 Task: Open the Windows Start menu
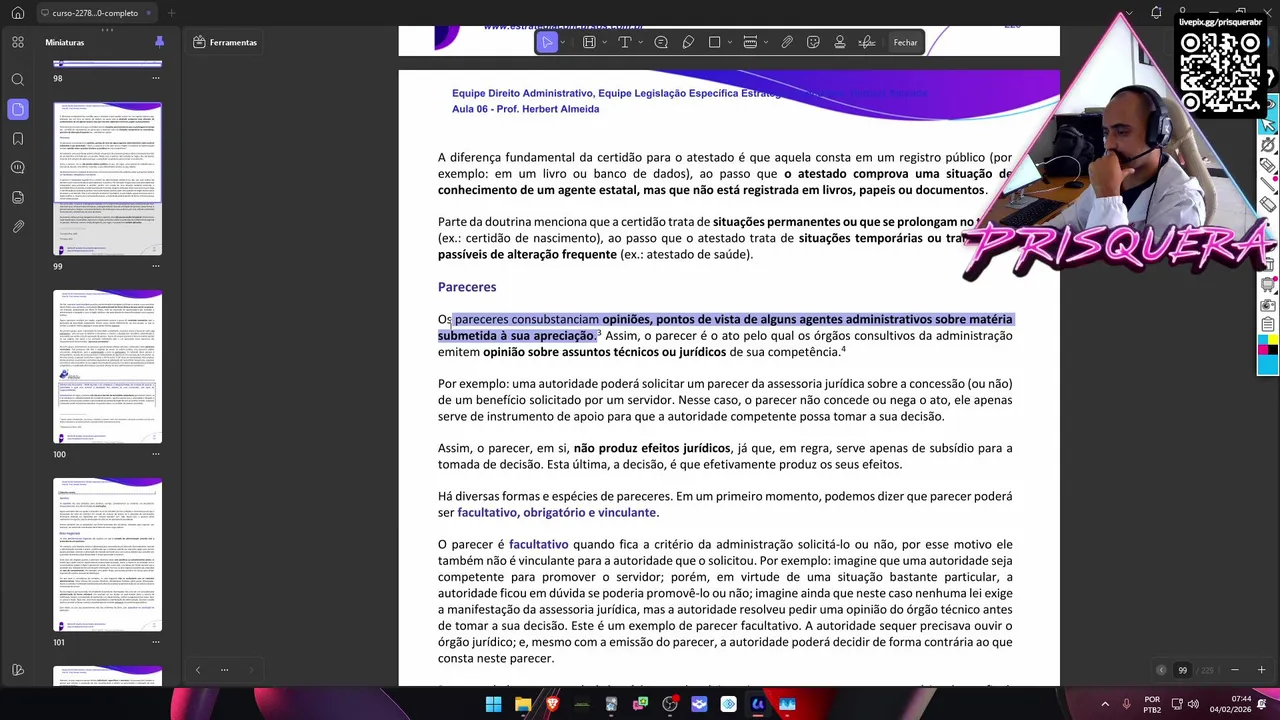[493, 704]
